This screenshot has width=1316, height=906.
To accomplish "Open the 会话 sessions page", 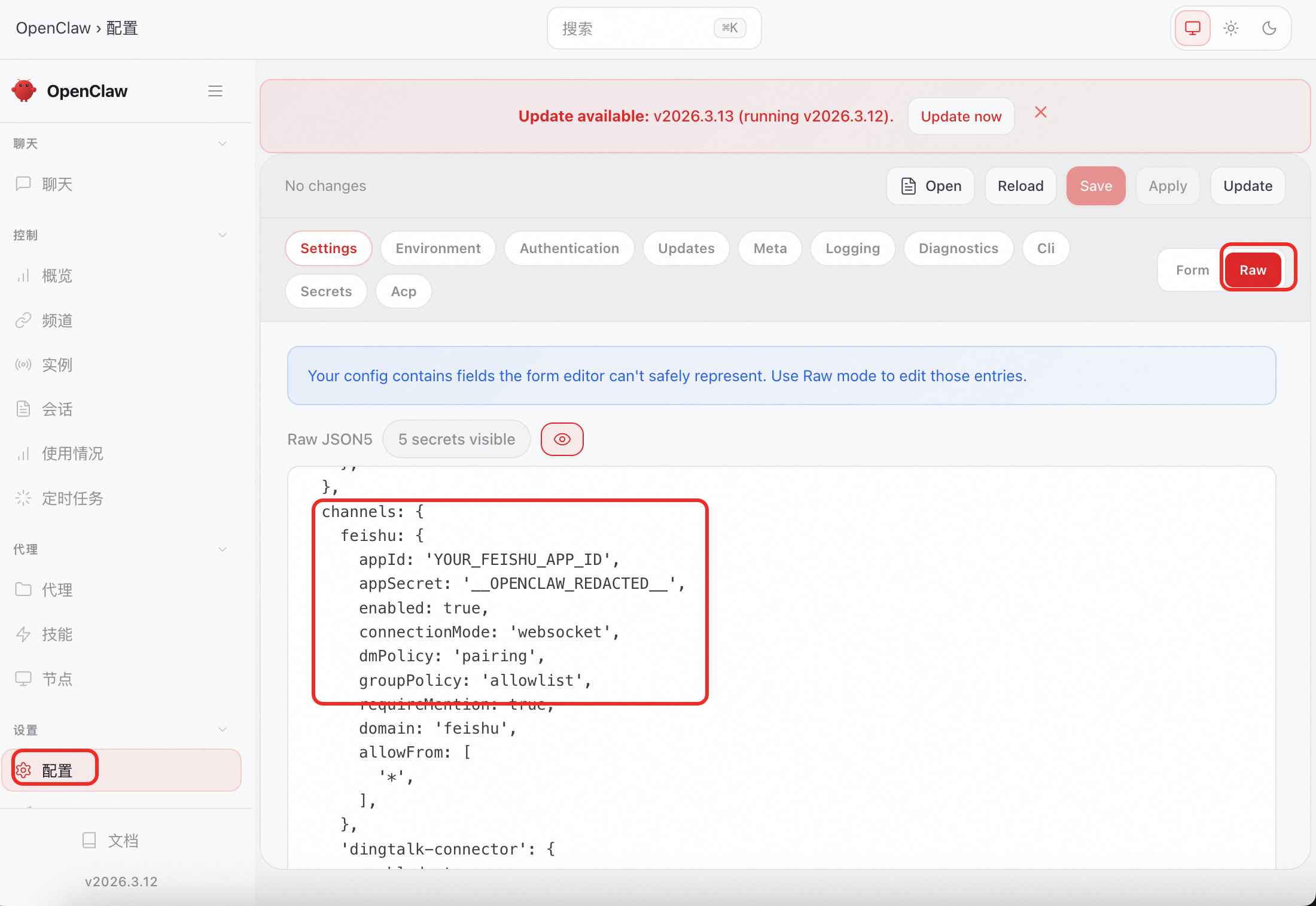I will [x=121, y=409].
